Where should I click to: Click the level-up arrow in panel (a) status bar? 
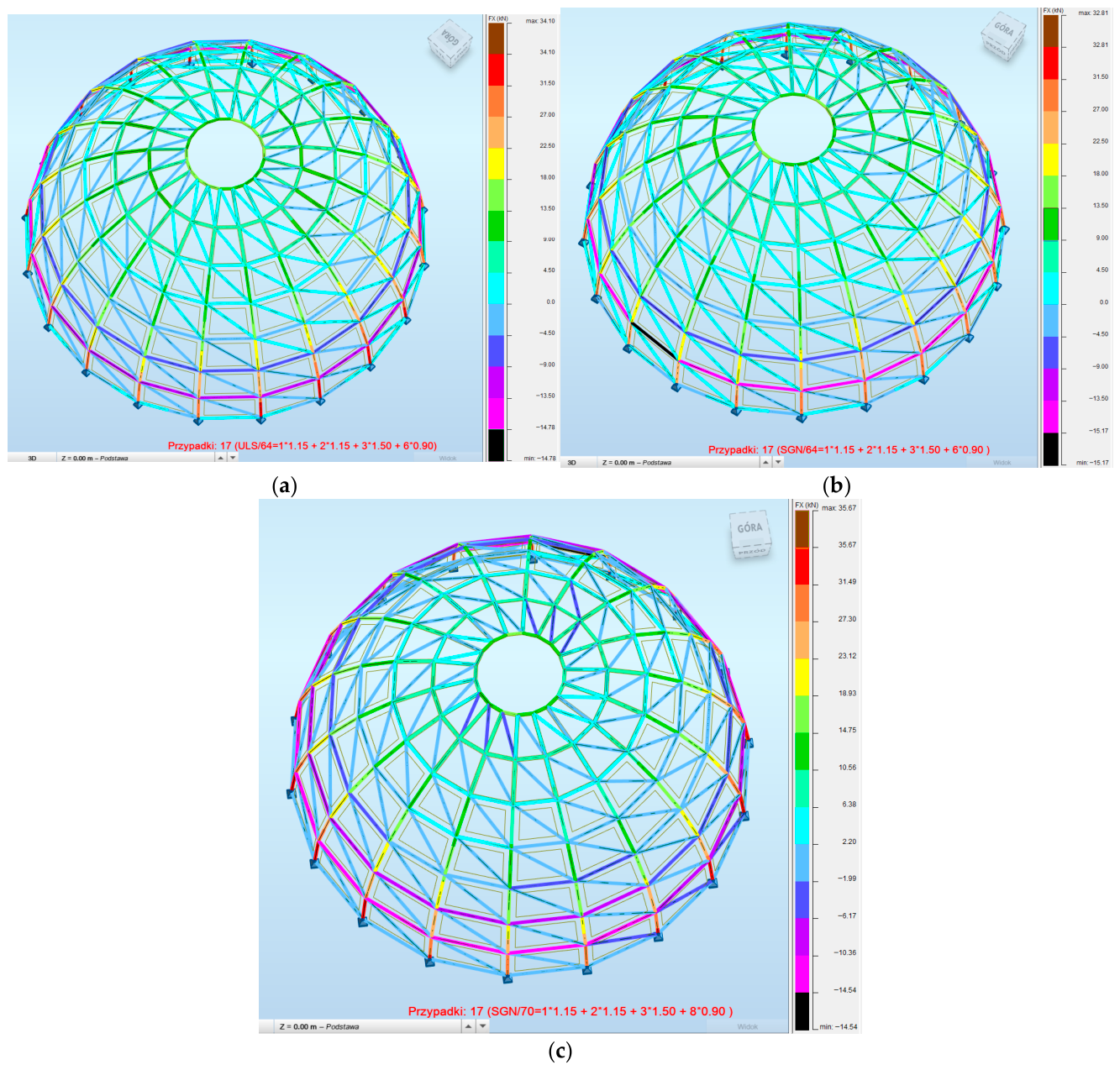(221, 458)
